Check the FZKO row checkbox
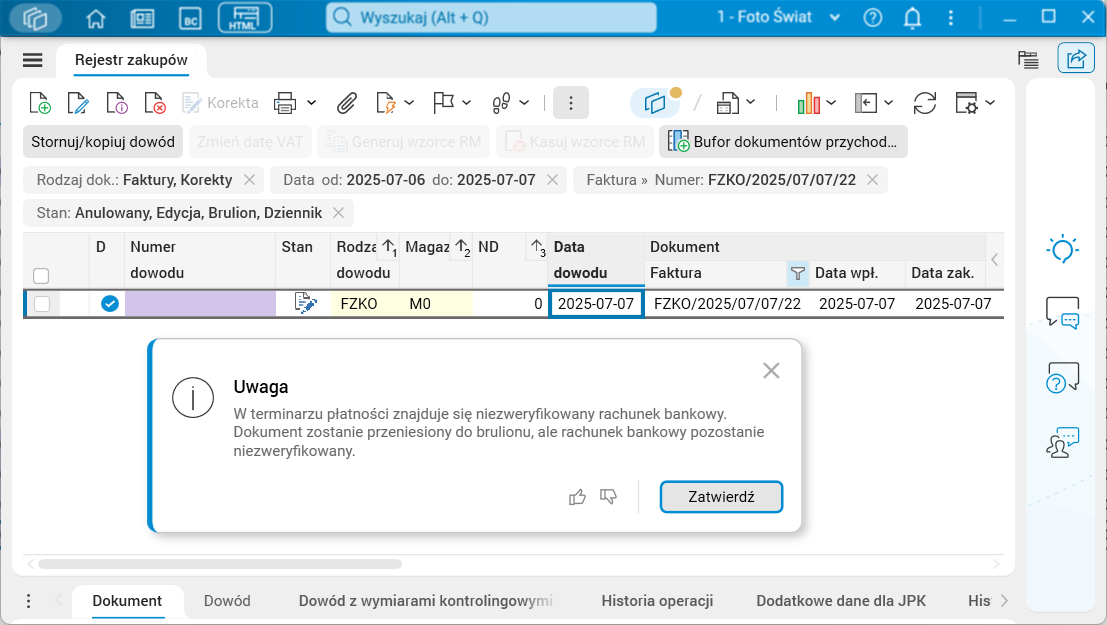The image size is (1107, 625). (42, 304)
